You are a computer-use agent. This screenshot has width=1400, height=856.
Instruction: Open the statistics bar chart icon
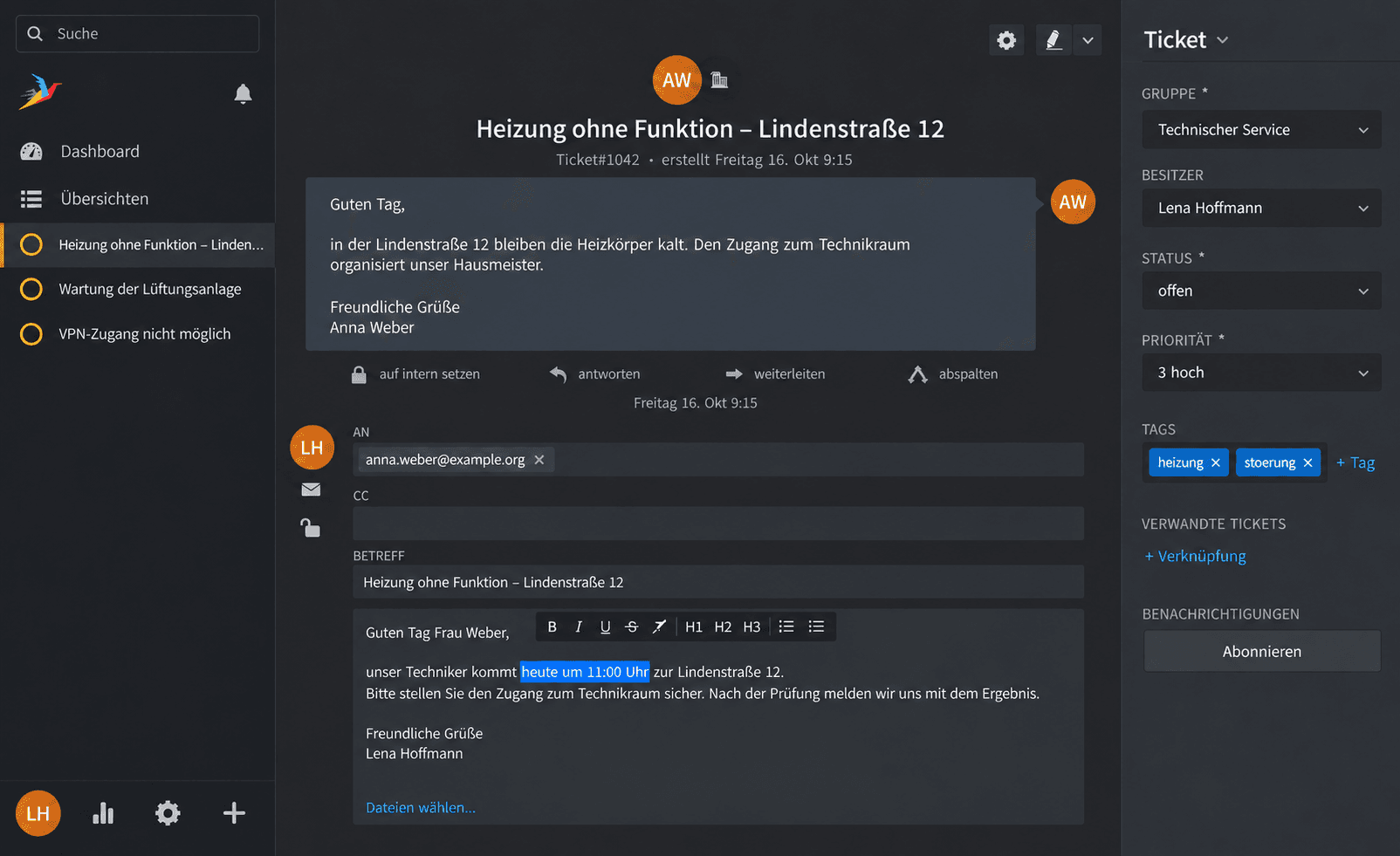click(103, 813)
